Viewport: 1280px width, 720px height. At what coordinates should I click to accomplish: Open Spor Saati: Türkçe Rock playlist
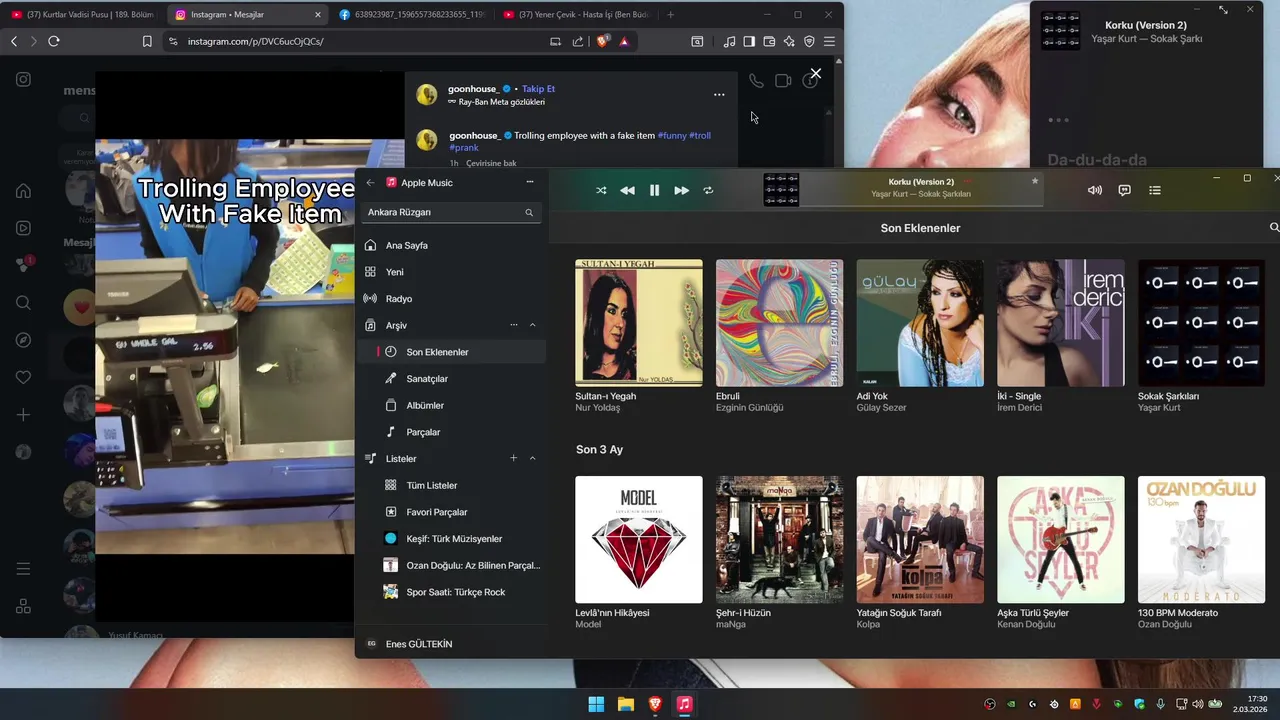click(451, 592)
